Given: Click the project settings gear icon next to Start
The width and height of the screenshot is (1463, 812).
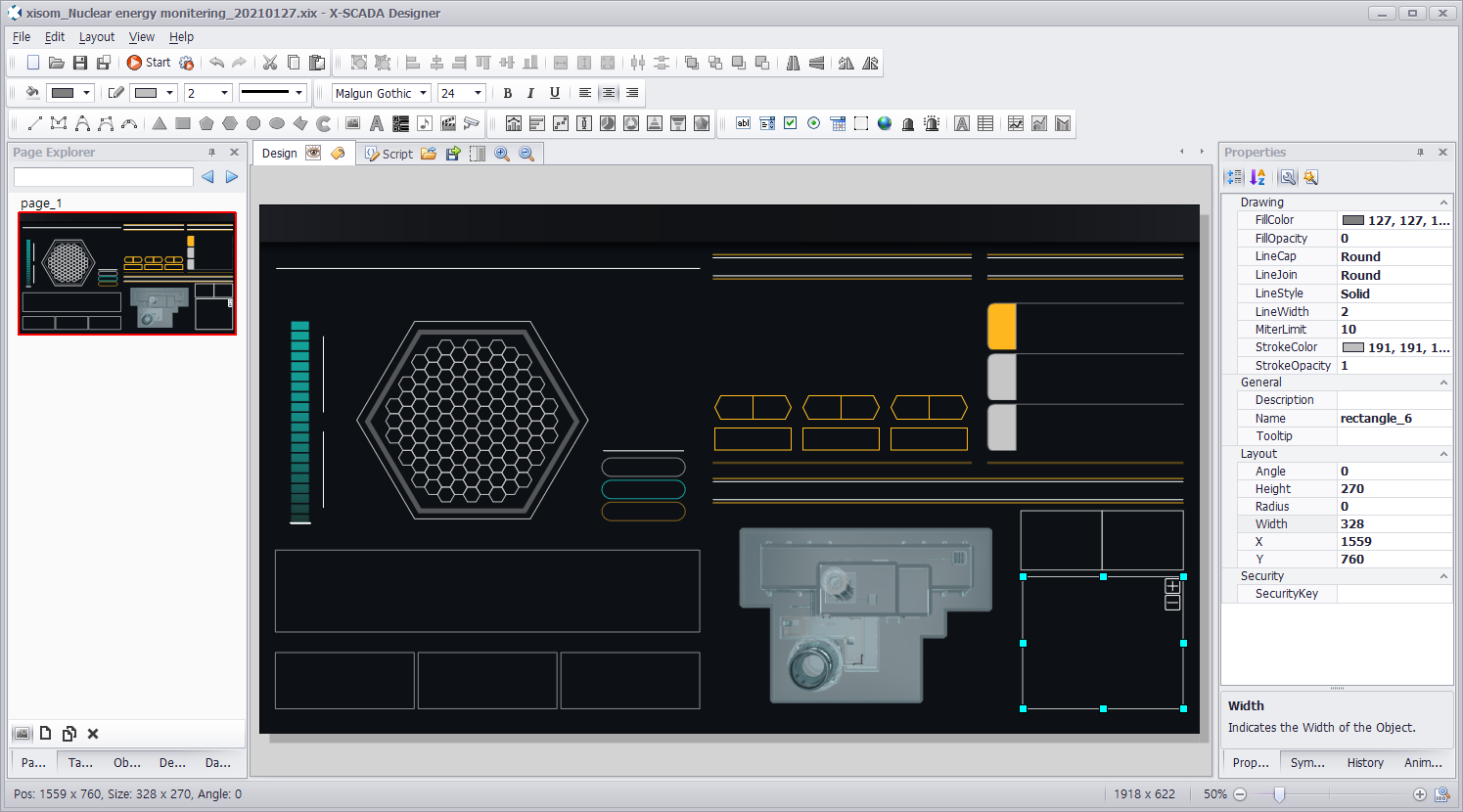Looking at the screenshot, I should 186,63.
